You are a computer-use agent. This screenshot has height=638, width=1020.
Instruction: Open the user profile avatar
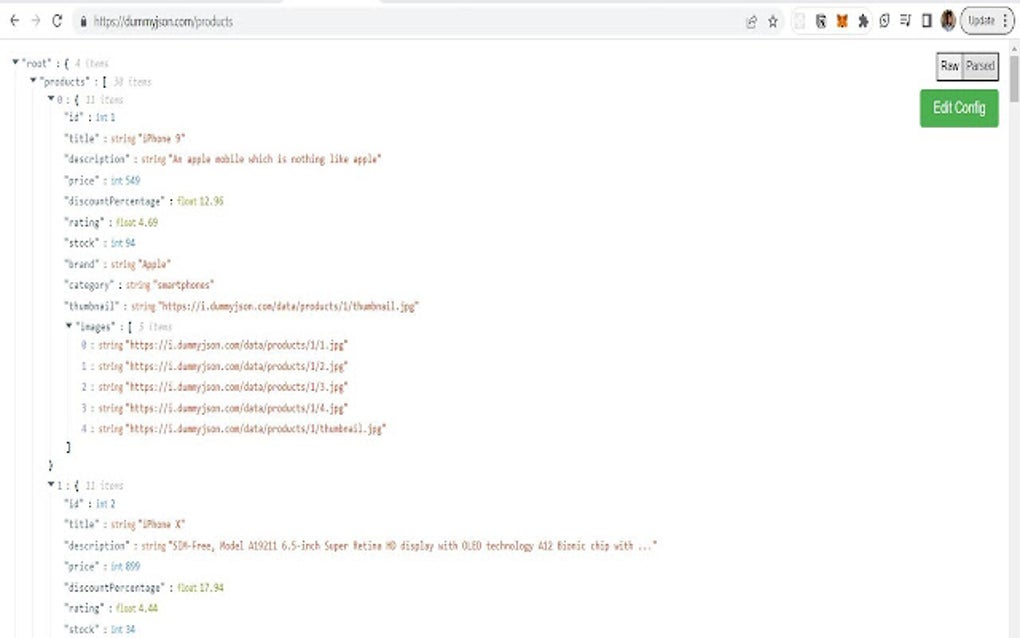948,21
